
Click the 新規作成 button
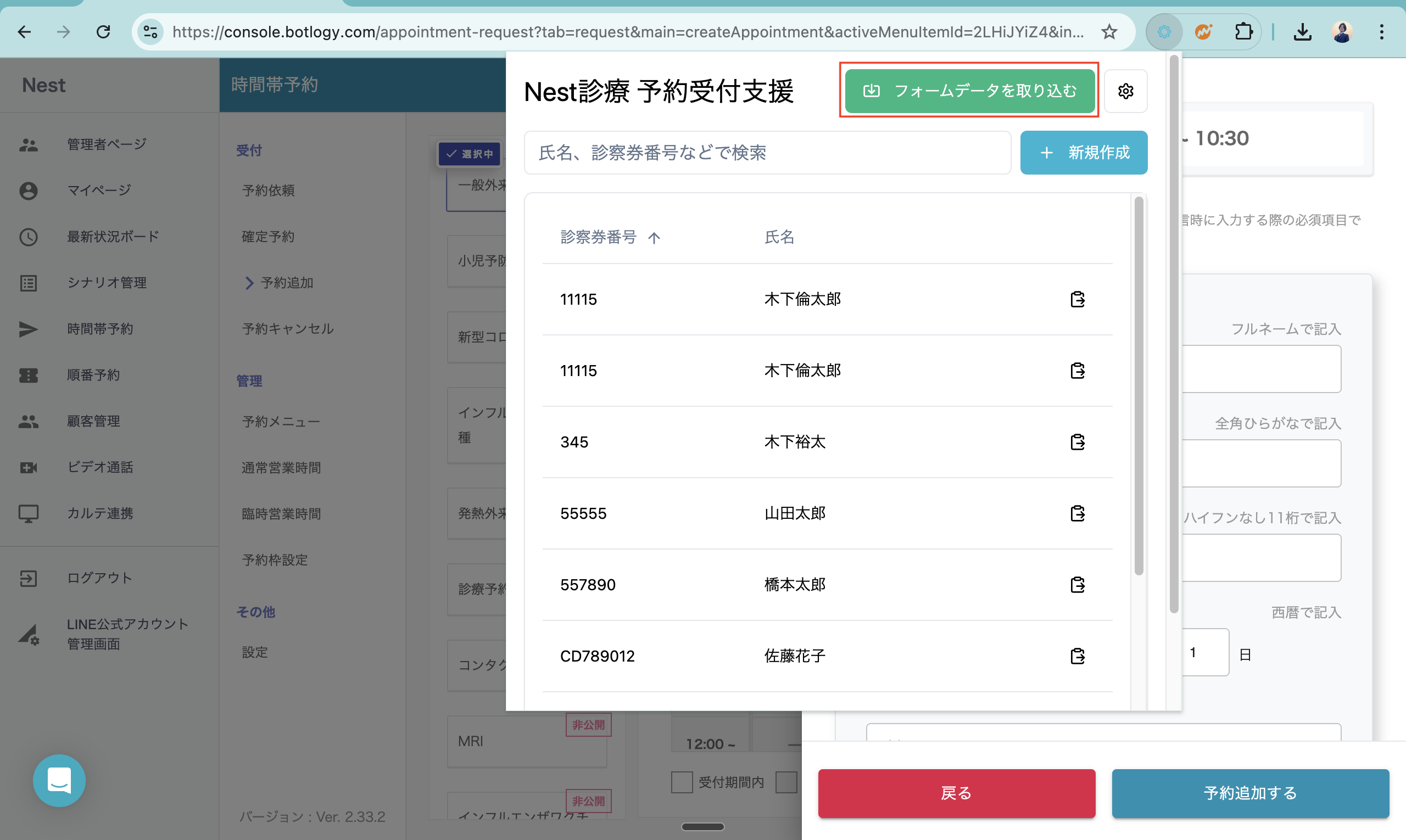click(x=1083, y=152)
